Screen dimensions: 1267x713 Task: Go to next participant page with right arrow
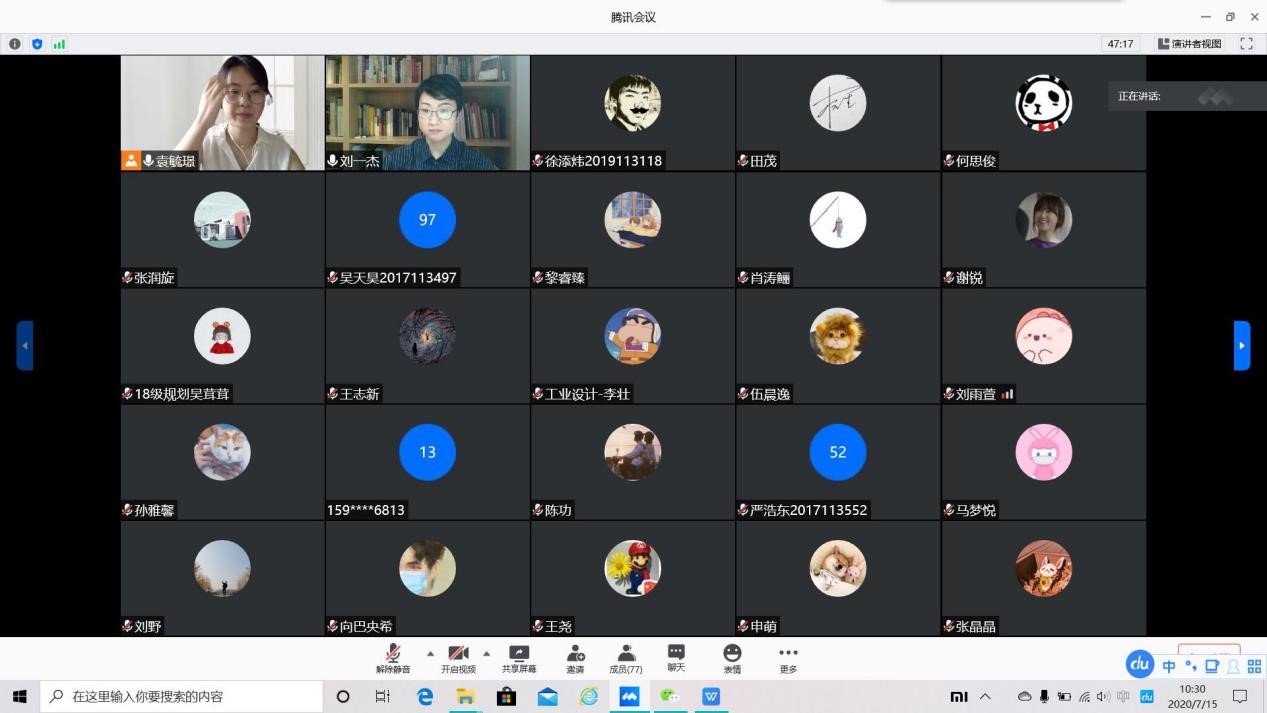point(1242,346)
